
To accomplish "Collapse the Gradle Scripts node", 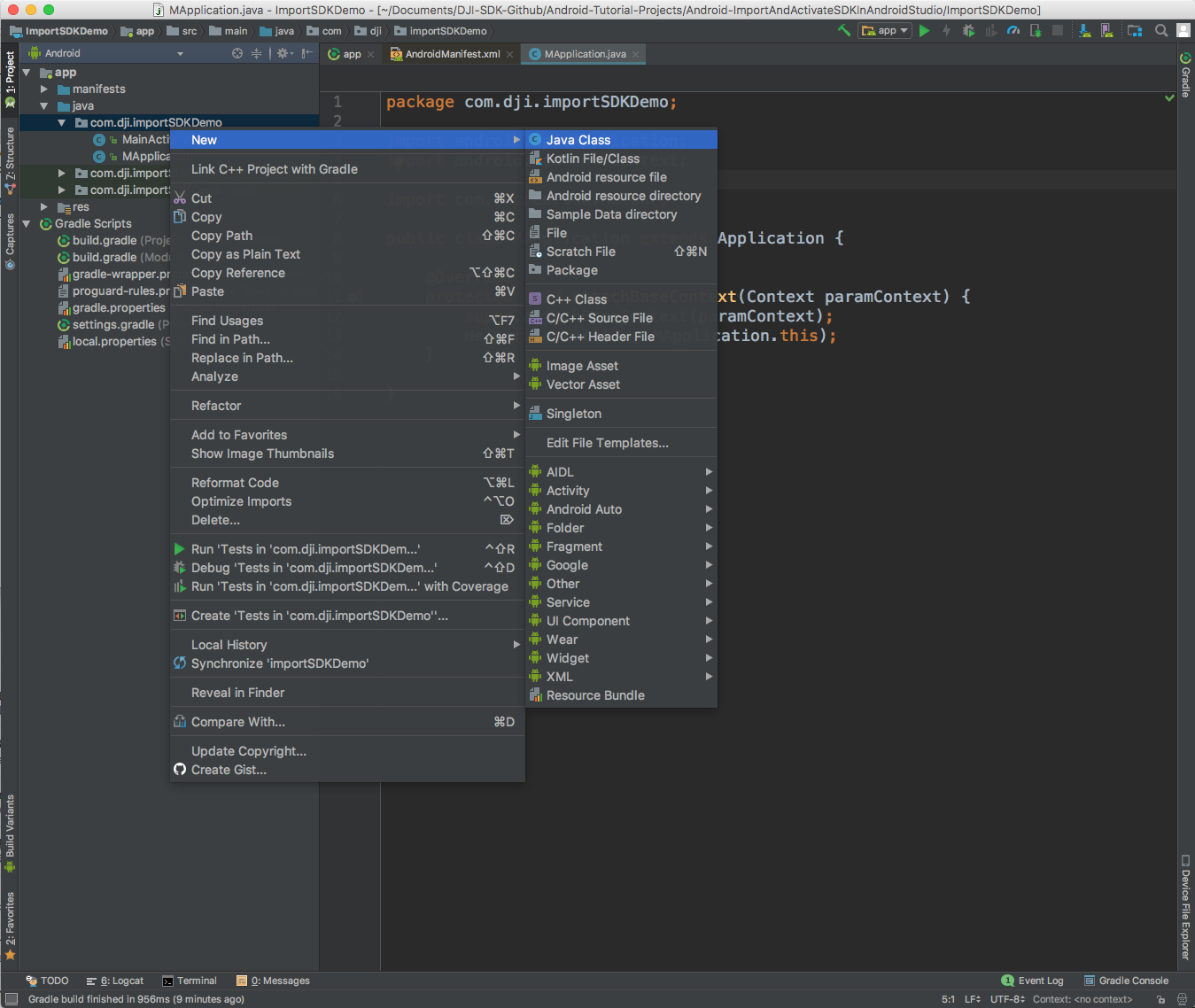I will pos(27,224).
